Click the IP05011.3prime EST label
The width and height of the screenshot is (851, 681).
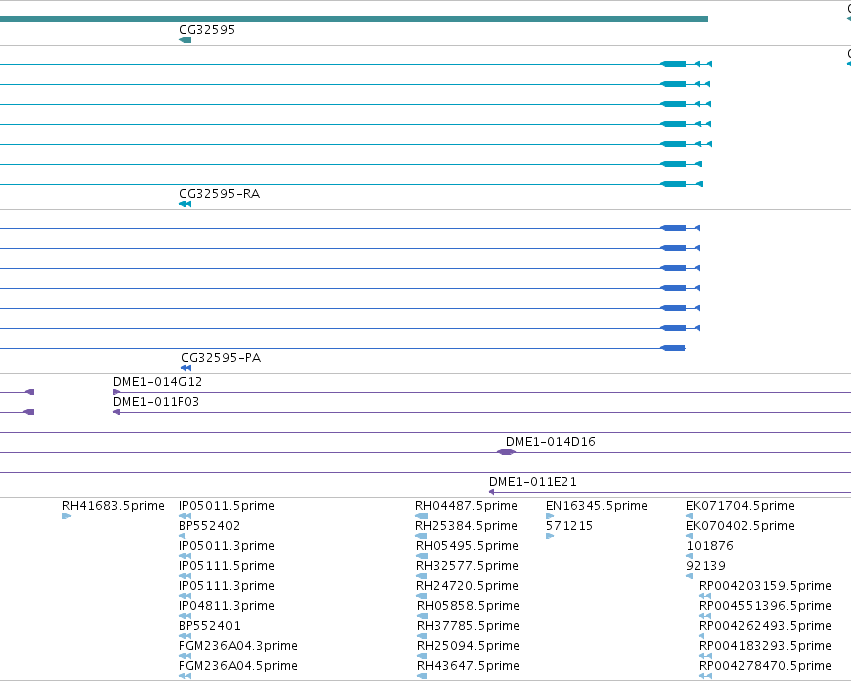pyautogui.click(x=226, y=546)
